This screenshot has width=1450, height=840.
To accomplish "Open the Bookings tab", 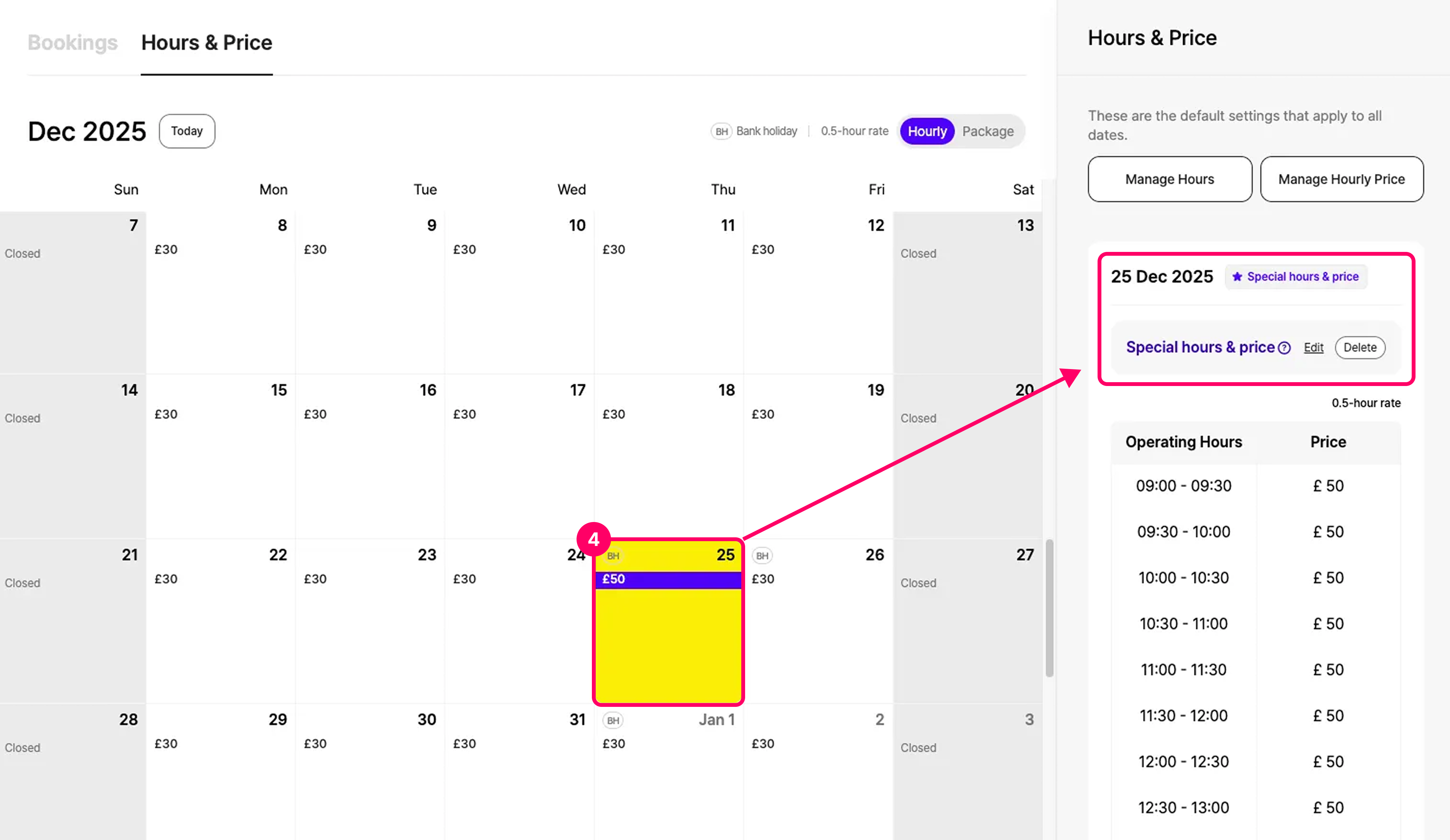I will [72, 42].
